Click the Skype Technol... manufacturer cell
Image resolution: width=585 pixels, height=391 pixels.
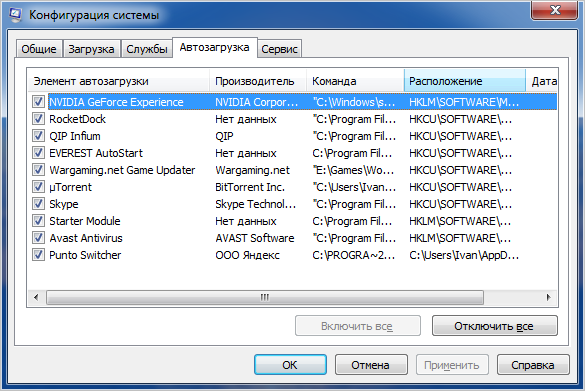tap(256, 204)
